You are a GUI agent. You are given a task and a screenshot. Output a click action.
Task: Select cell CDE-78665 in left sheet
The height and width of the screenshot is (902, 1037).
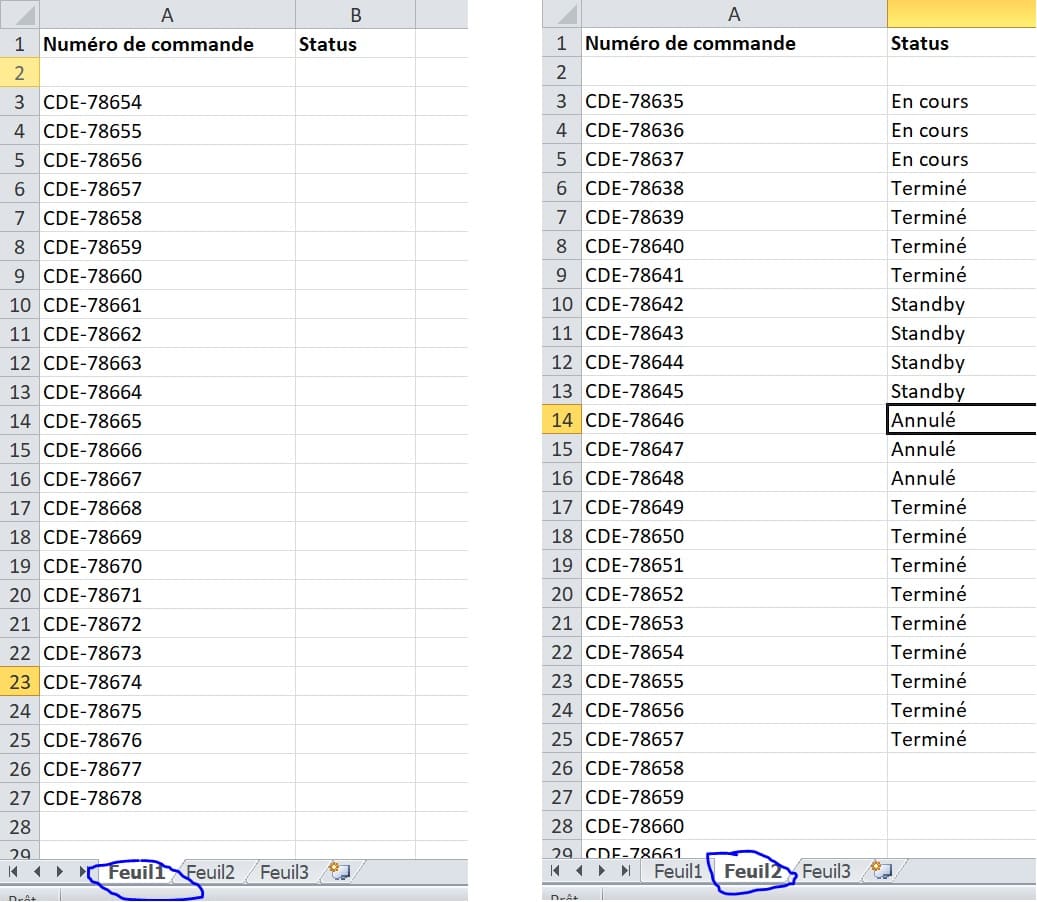pyautogui.click(x=167, y=421)
